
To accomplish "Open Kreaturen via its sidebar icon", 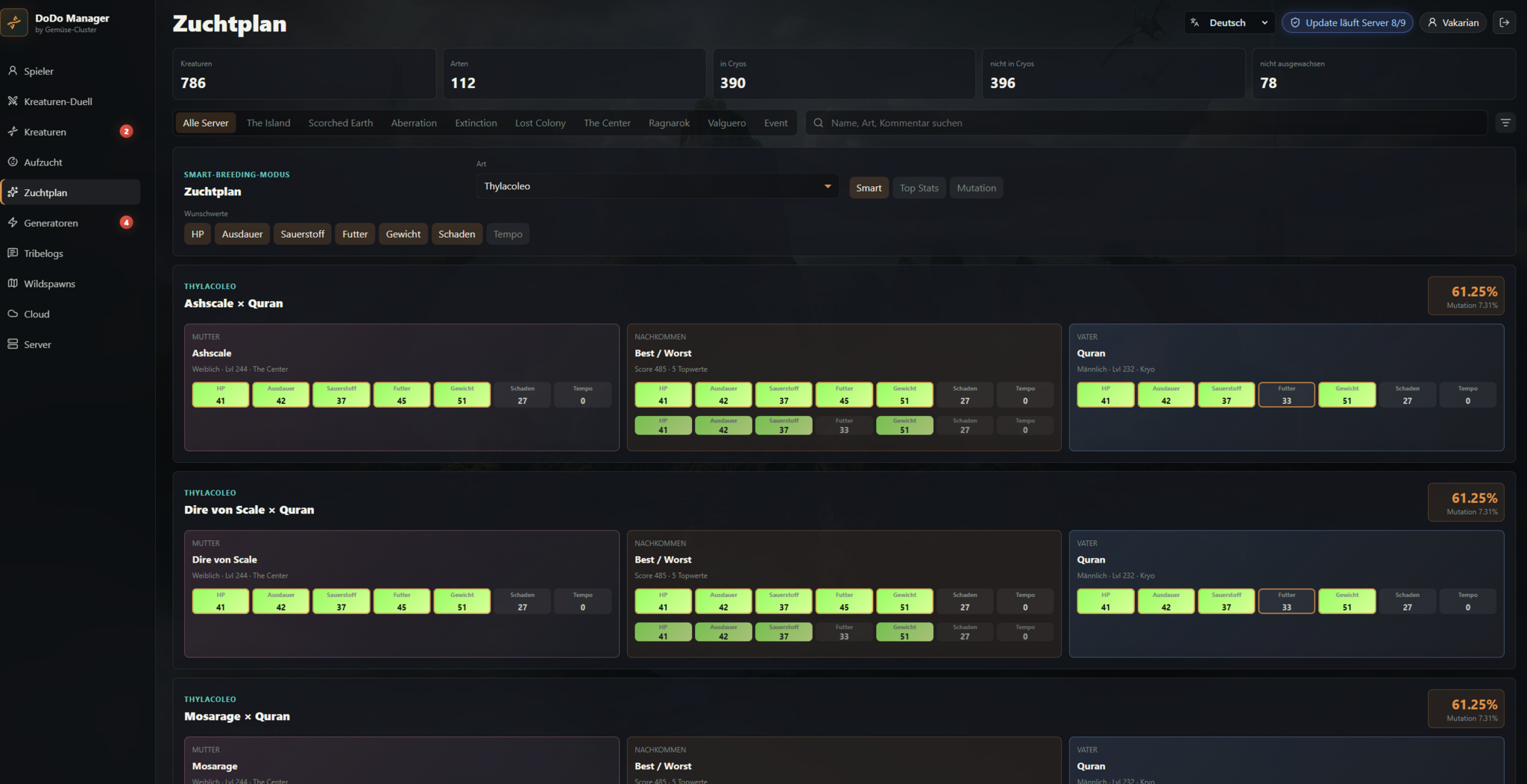I will click(13, 132).
